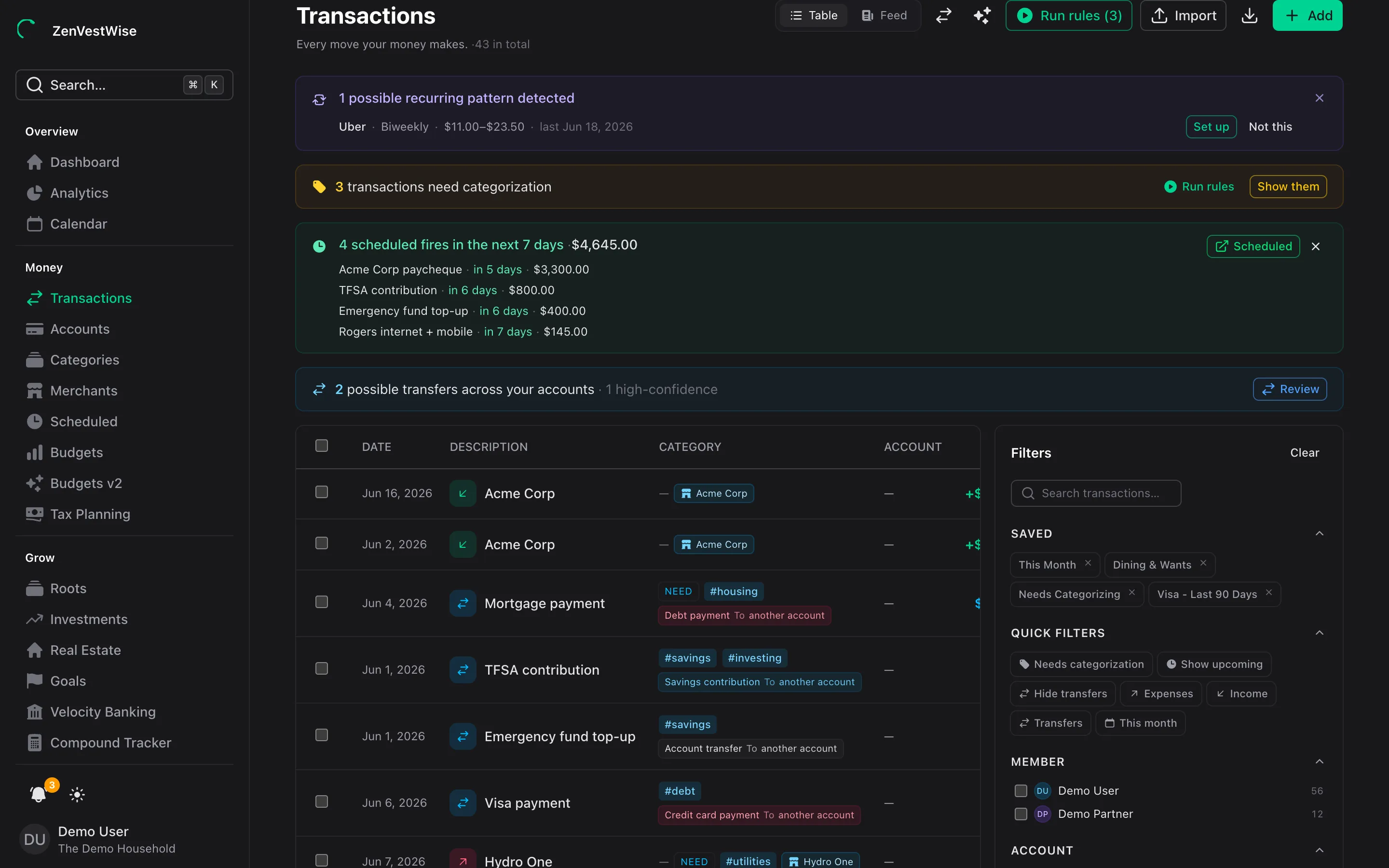This screenshot has height=868, width=1389.
Task: Click the transfers arrows icon in header
Action: (943, 15)
